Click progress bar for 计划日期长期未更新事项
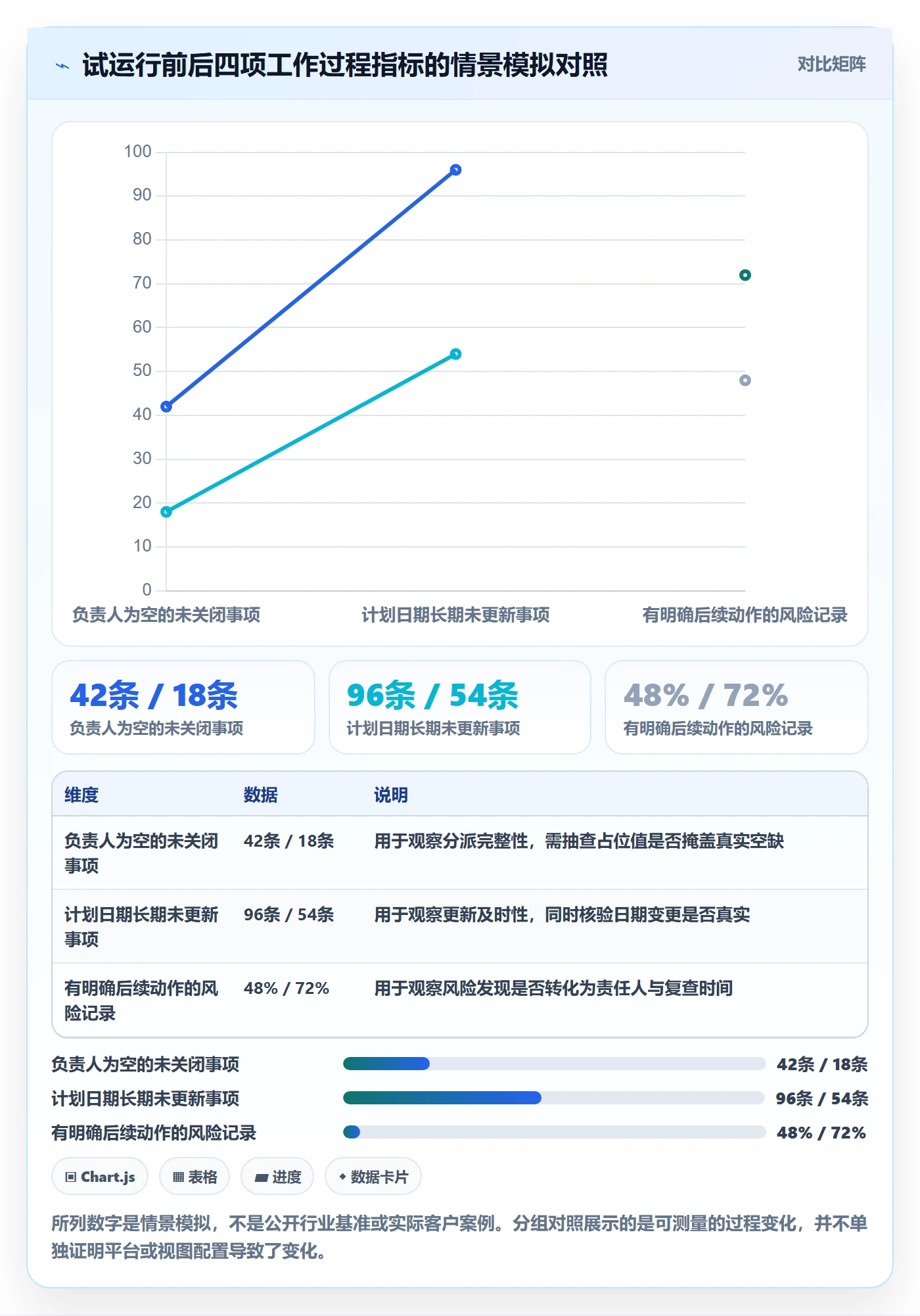The height and width of the screenshot is (1316, 920). 554,1098
